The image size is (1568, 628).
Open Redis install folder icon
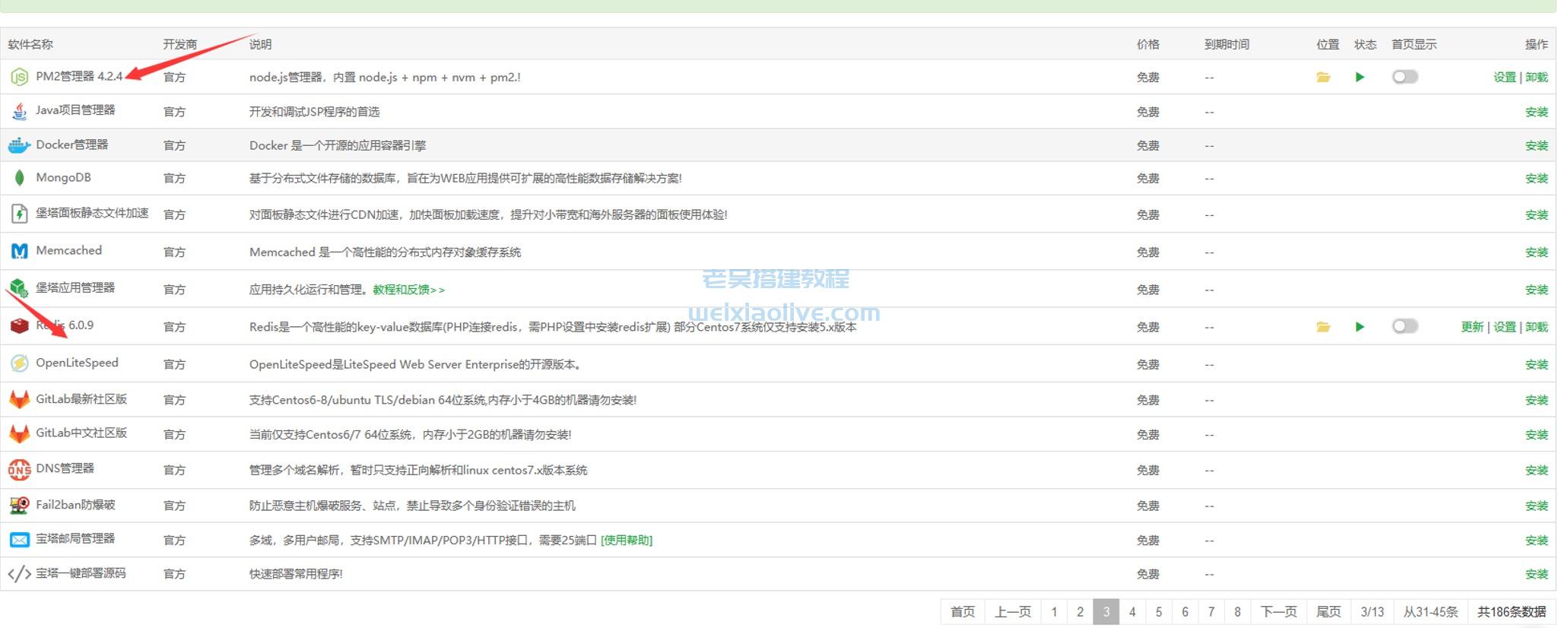pos(1323,327)
